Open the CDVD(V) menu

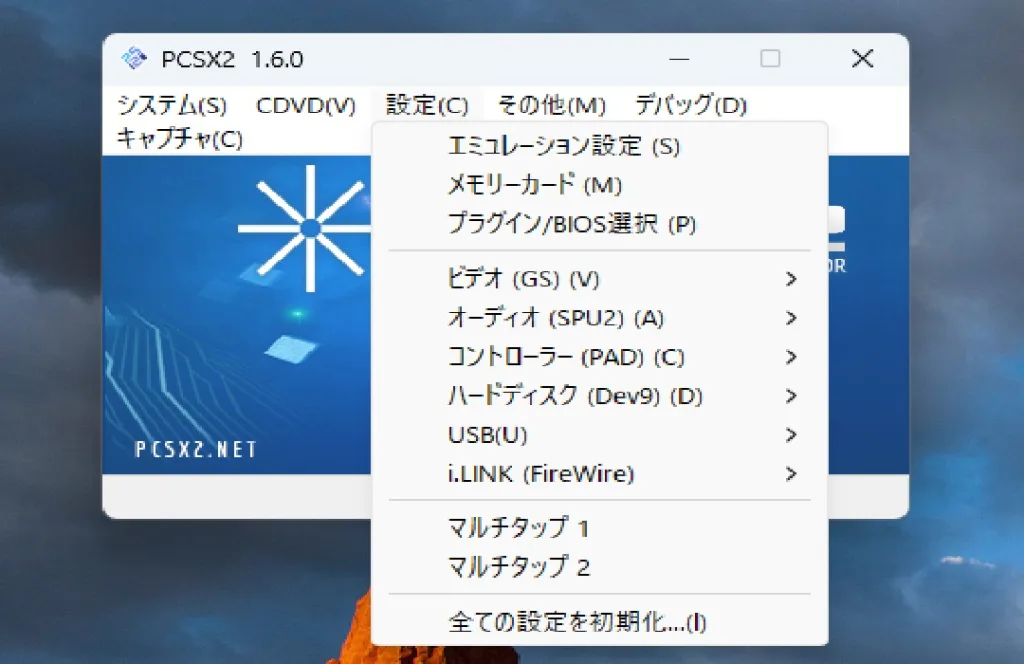306,105
